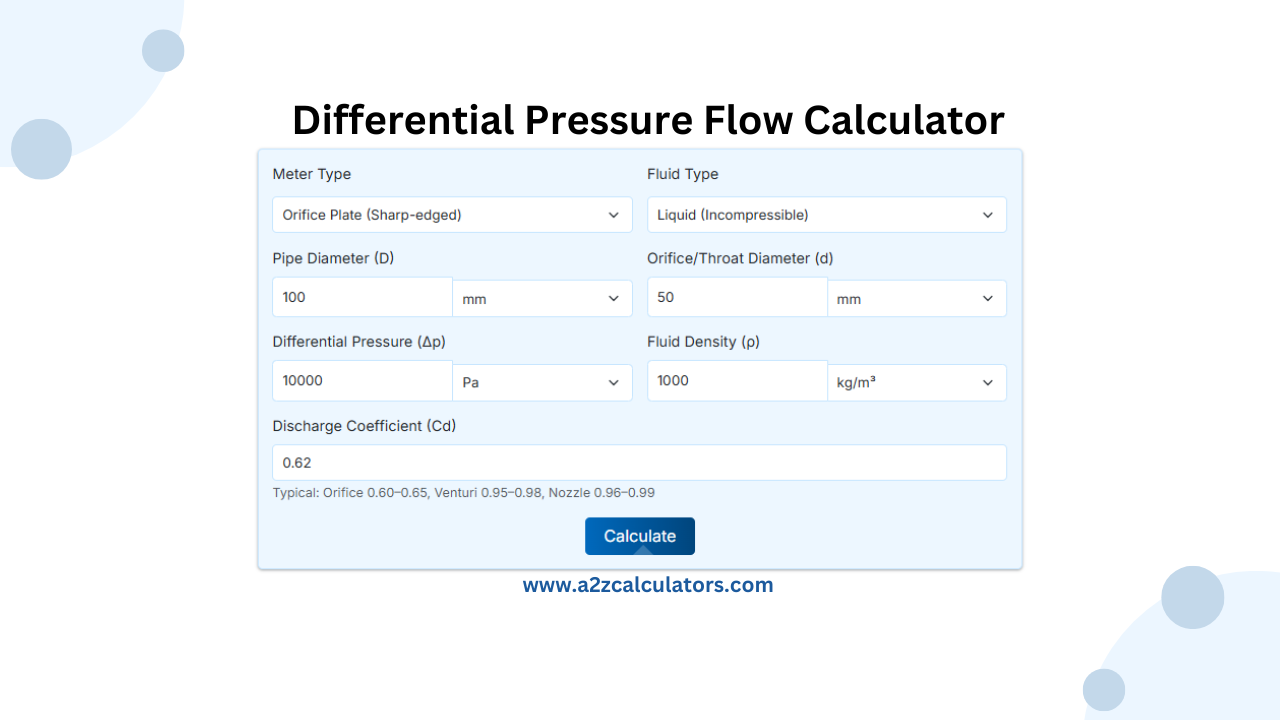Screen dimensions: 1280x720
Task: Select the Orifice Plate (Sharp-edged) option text
Action: (372, 214)
